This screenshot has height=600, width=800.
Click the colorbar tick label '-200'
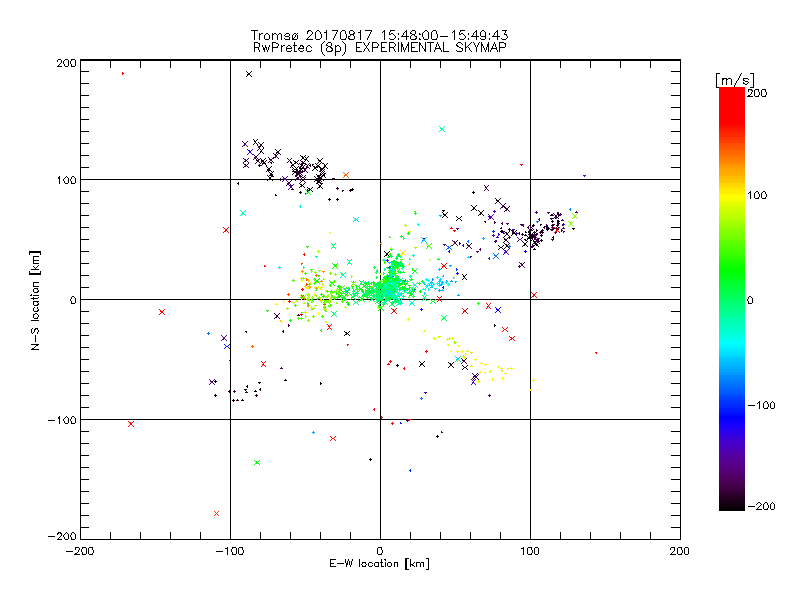point(761,506)
